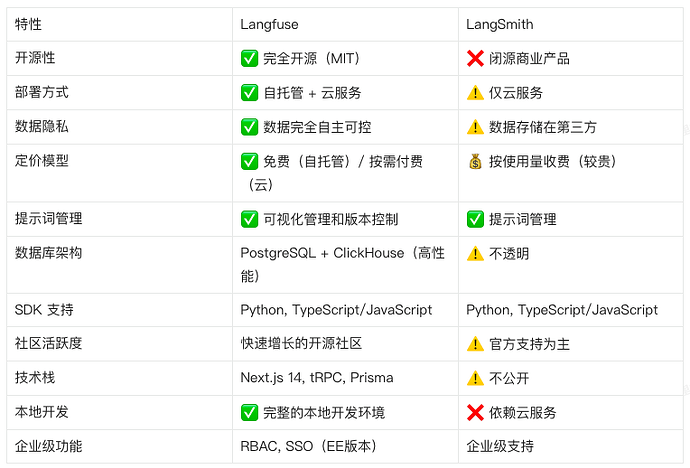Select the green check before 自托管 + 云服务

(250, 92)
